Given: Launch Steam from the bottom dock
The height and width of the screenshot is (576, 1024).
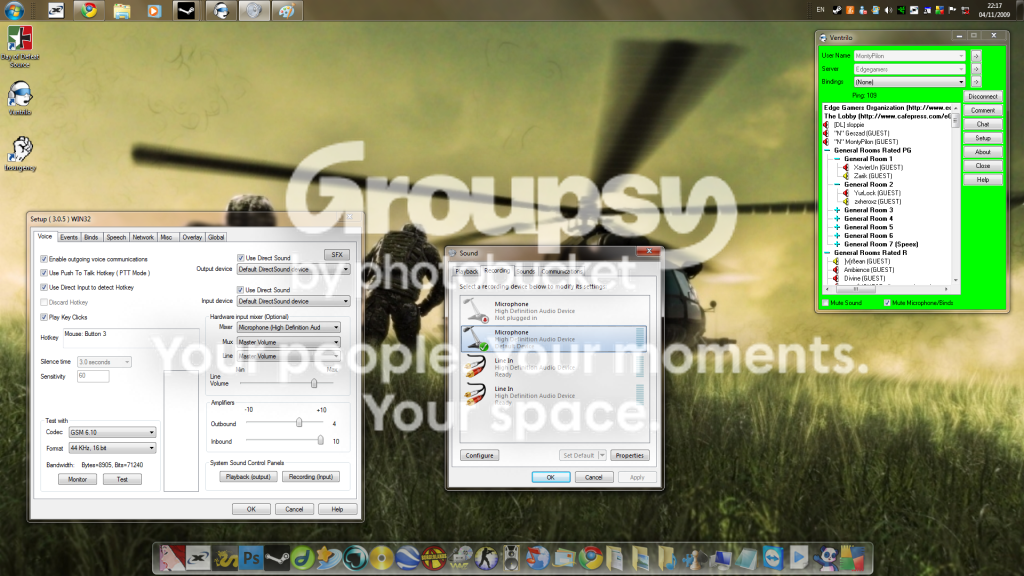Looking at the screenshot, I should pos(277,558).
